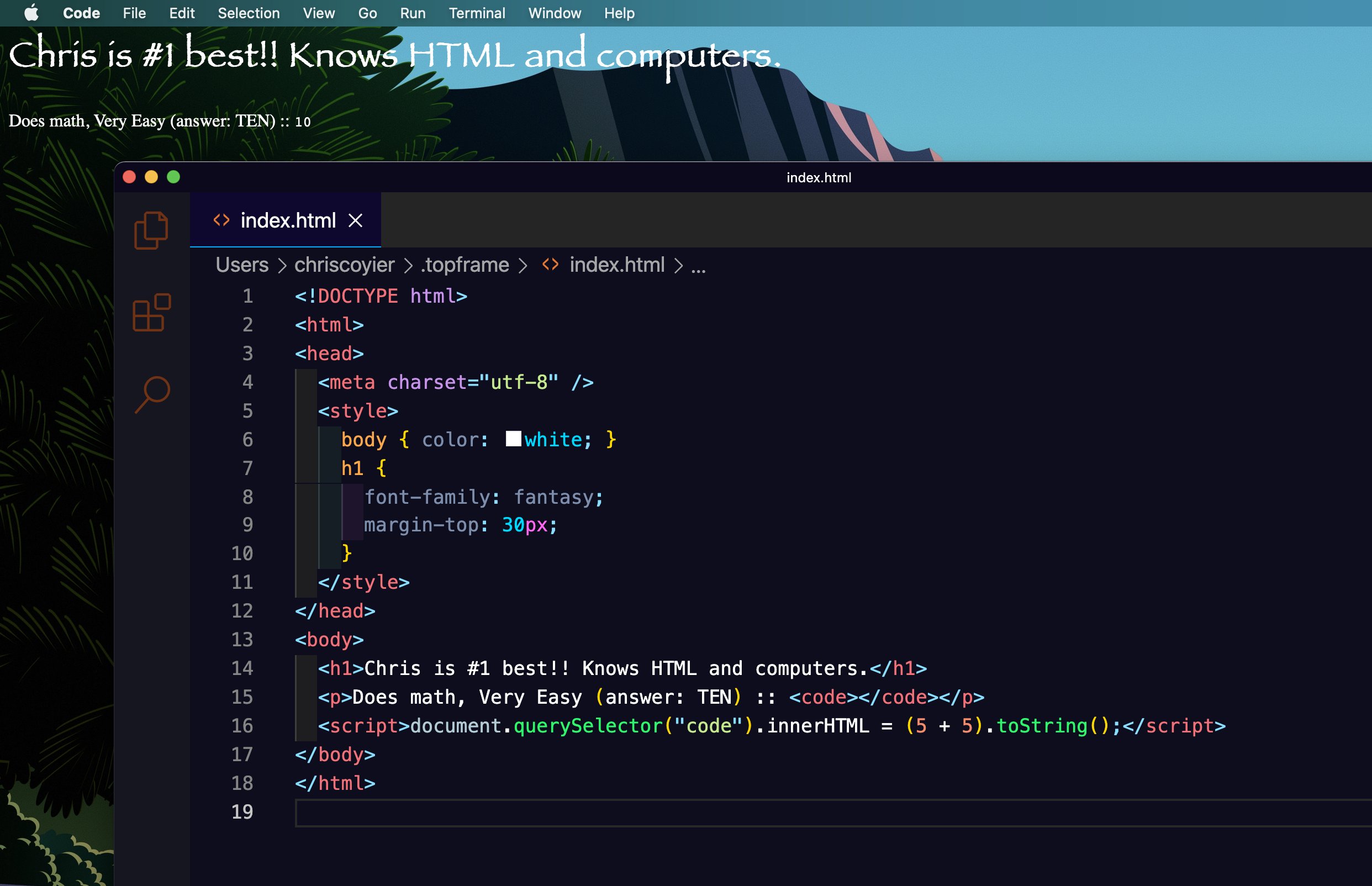Click Users in the breadcrumb path

tap(241, 265)
